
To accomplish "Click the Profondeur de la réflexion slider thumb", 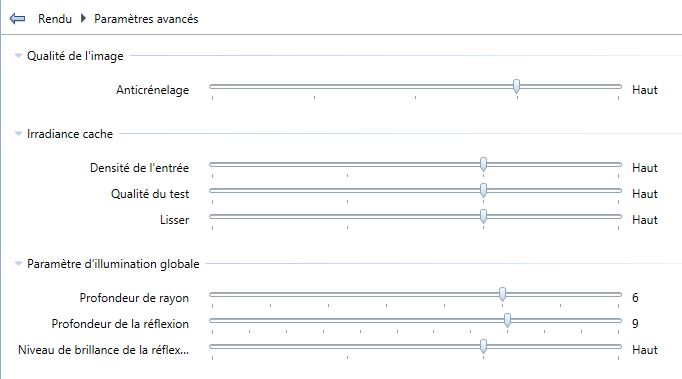I will pyautogui.click(x=507, y=320).
